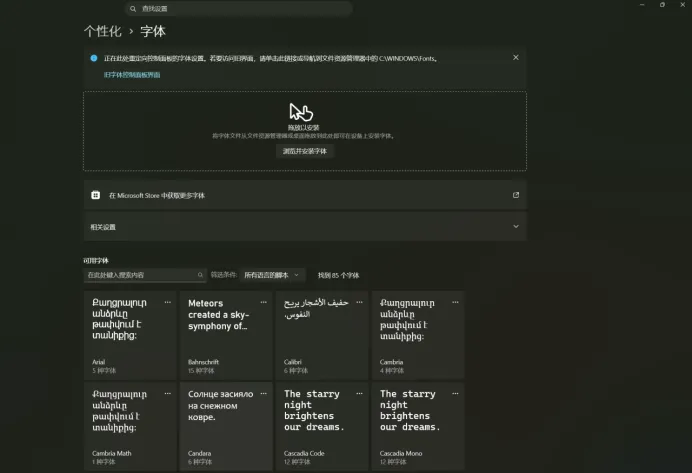Focus the top settings search field

tap(238, 9)
